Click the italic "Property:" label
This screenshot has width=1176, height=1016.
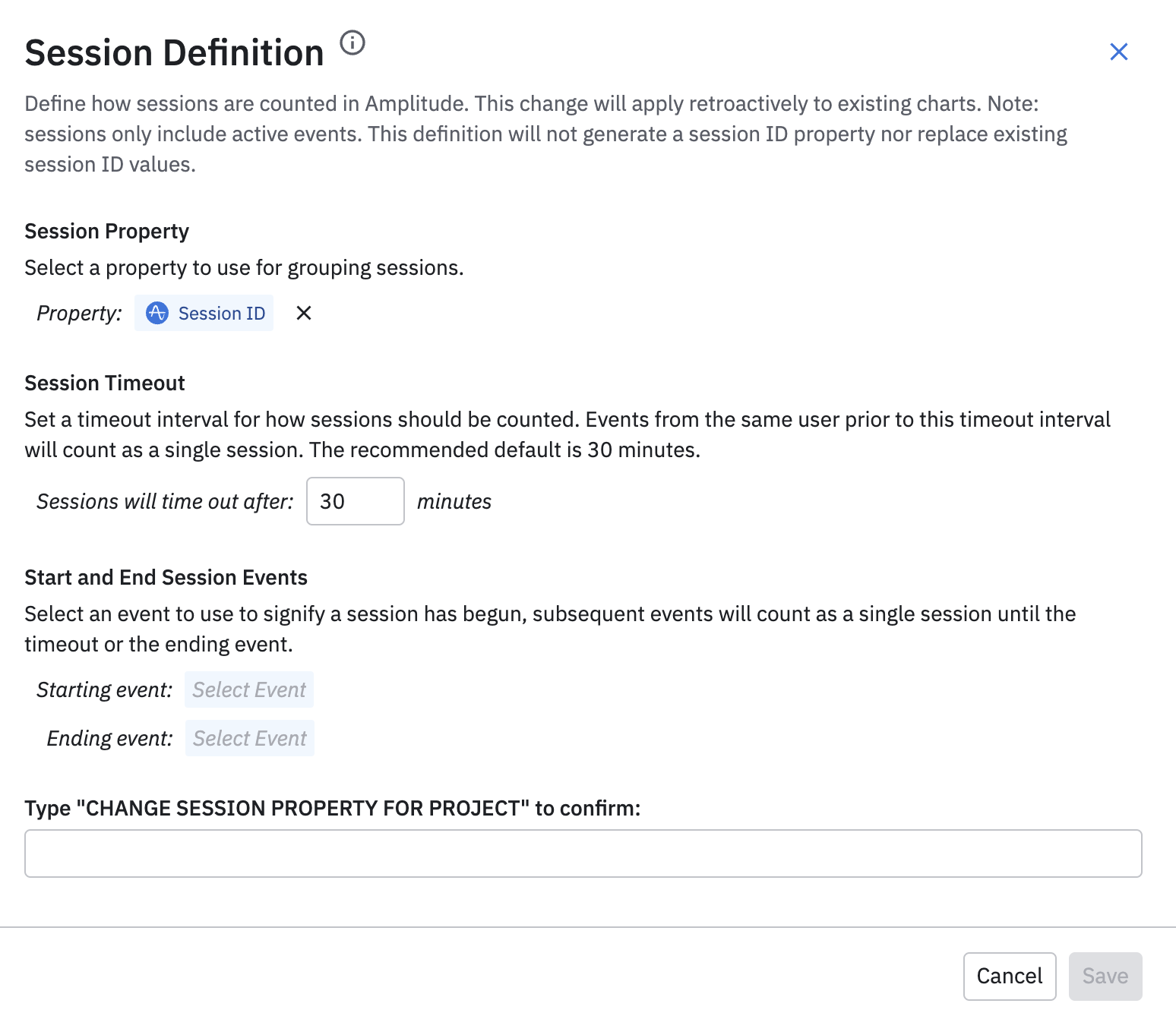point(79,313)
